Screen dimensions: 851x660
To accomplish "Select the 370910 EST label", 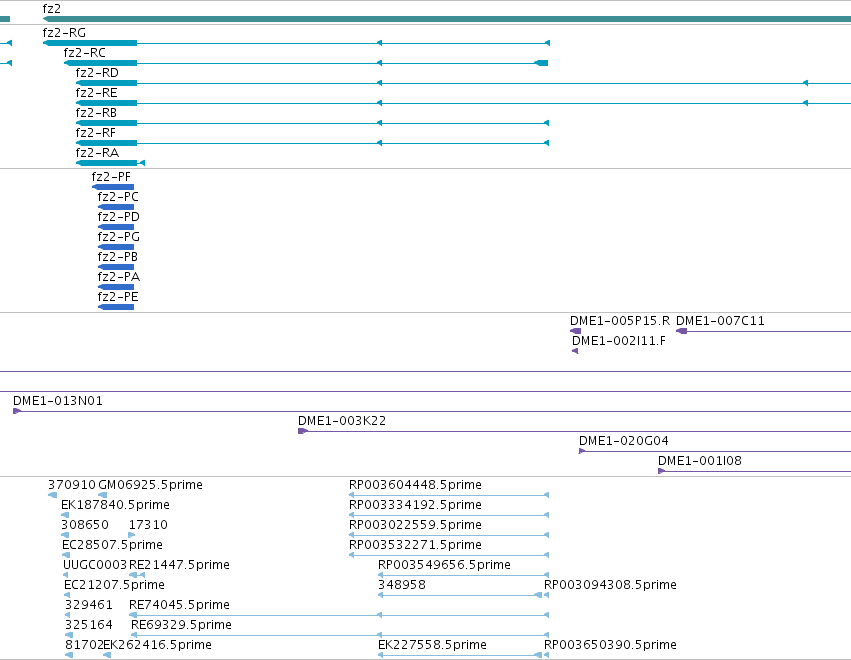I will coord(72,485).
